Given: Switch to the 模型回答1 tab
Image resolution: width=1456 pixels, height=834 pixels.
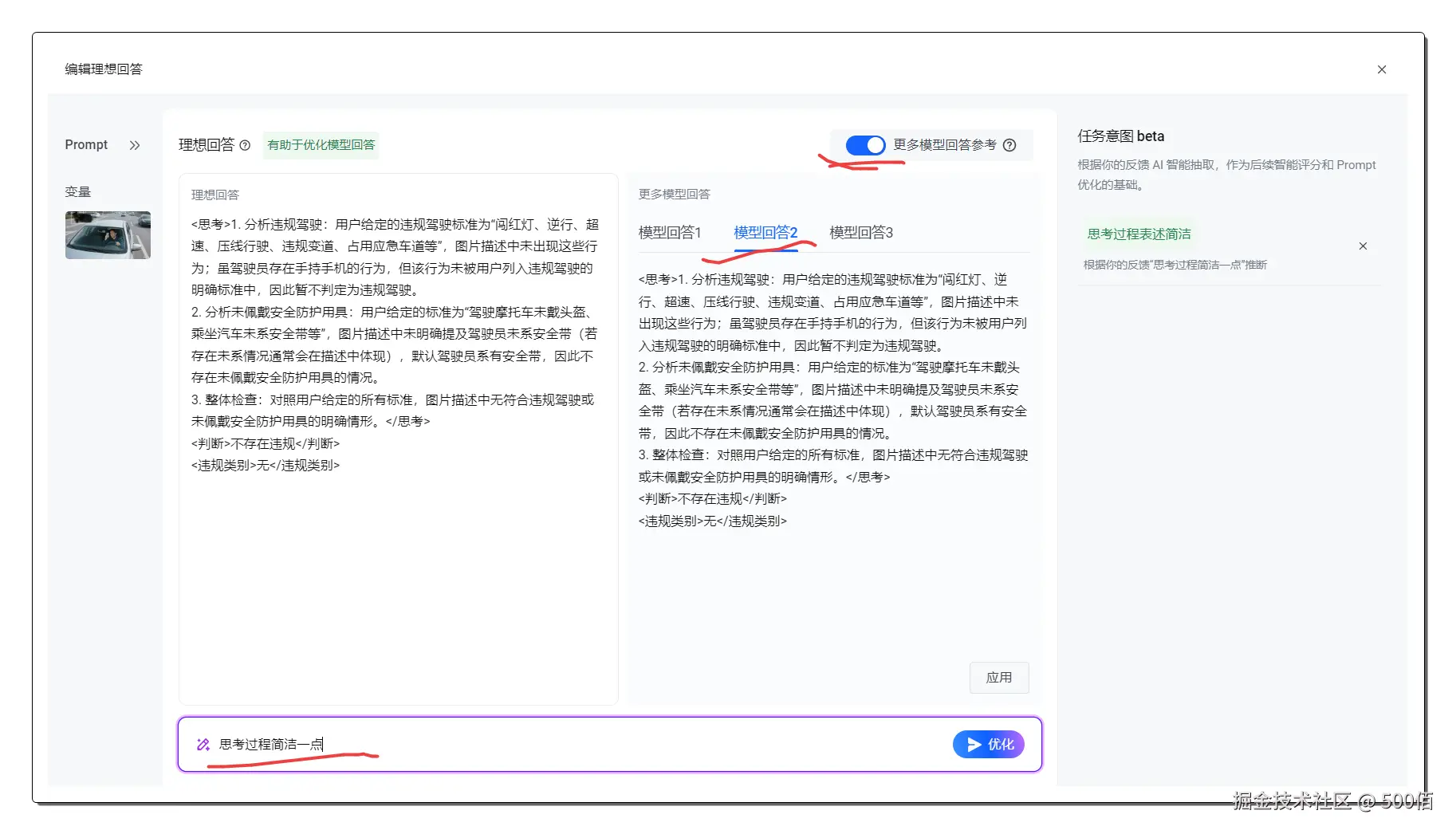Looking at the screenshot, I should (x=670, y=233).
